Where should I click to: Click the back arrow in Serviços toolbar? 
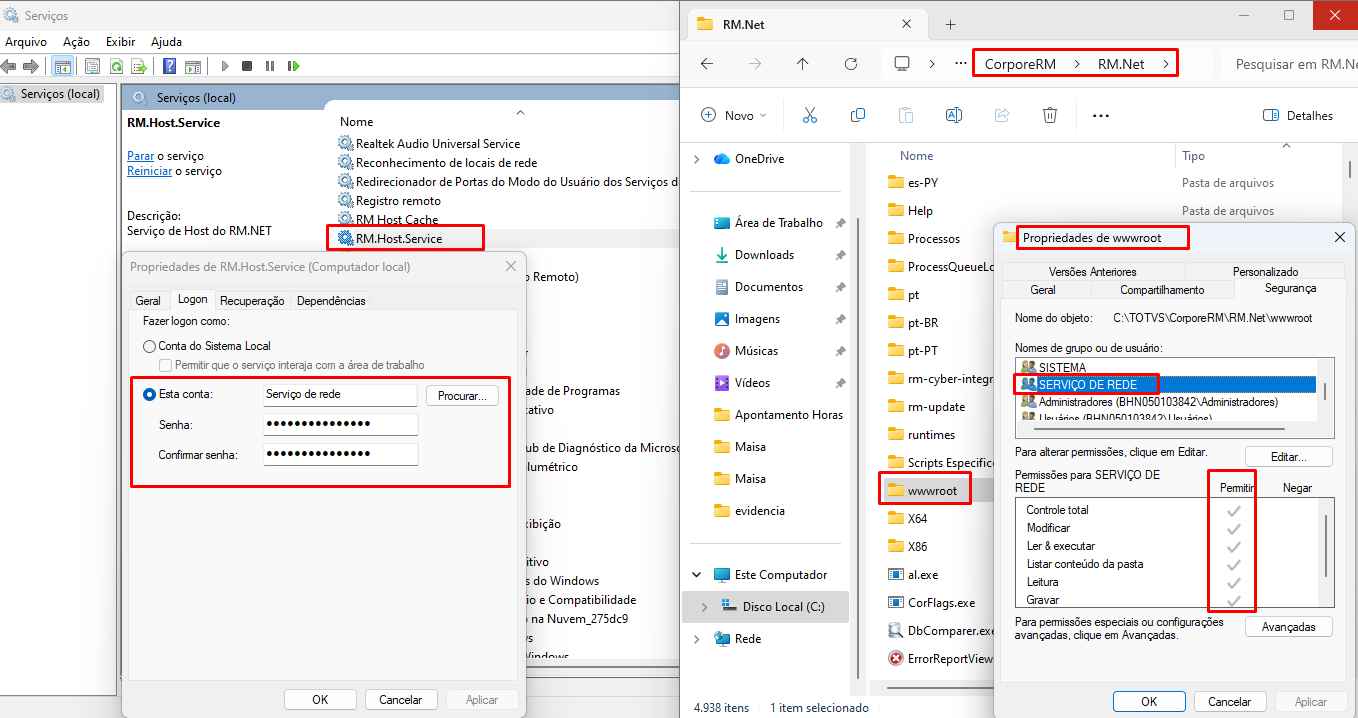click(9, 66)
